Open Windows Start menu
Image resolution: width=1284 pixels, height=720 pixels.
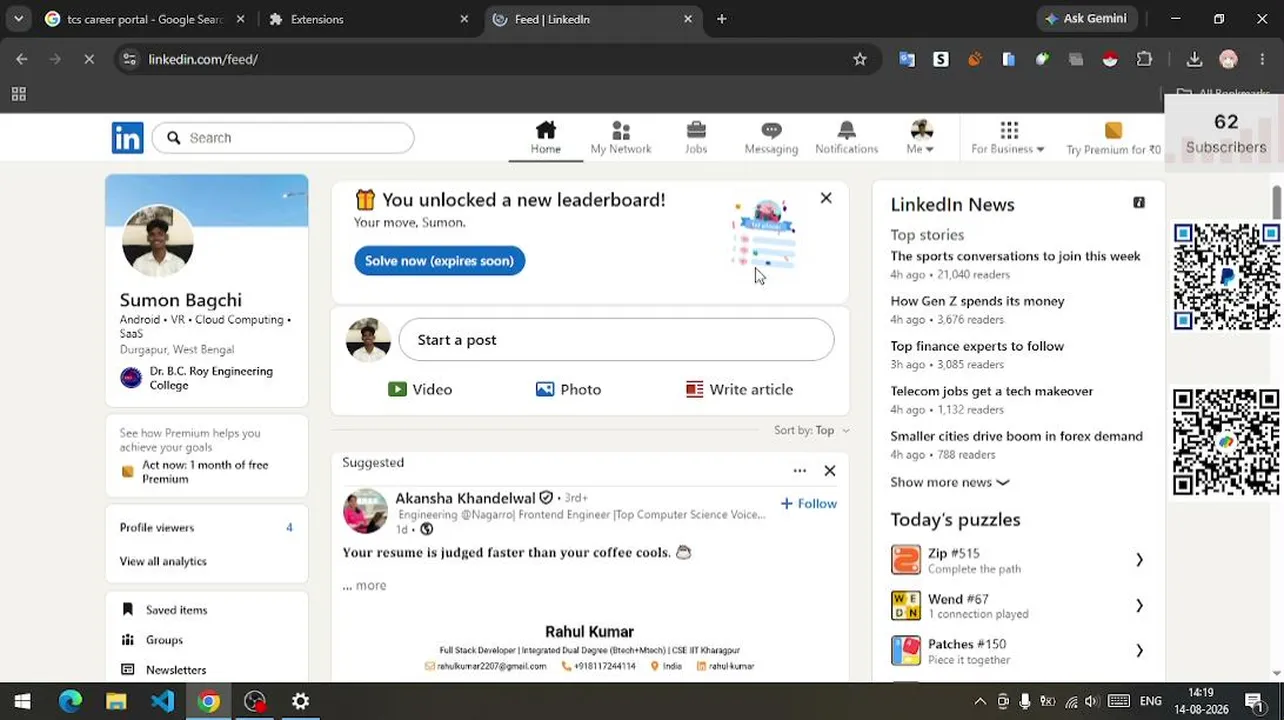22,701
